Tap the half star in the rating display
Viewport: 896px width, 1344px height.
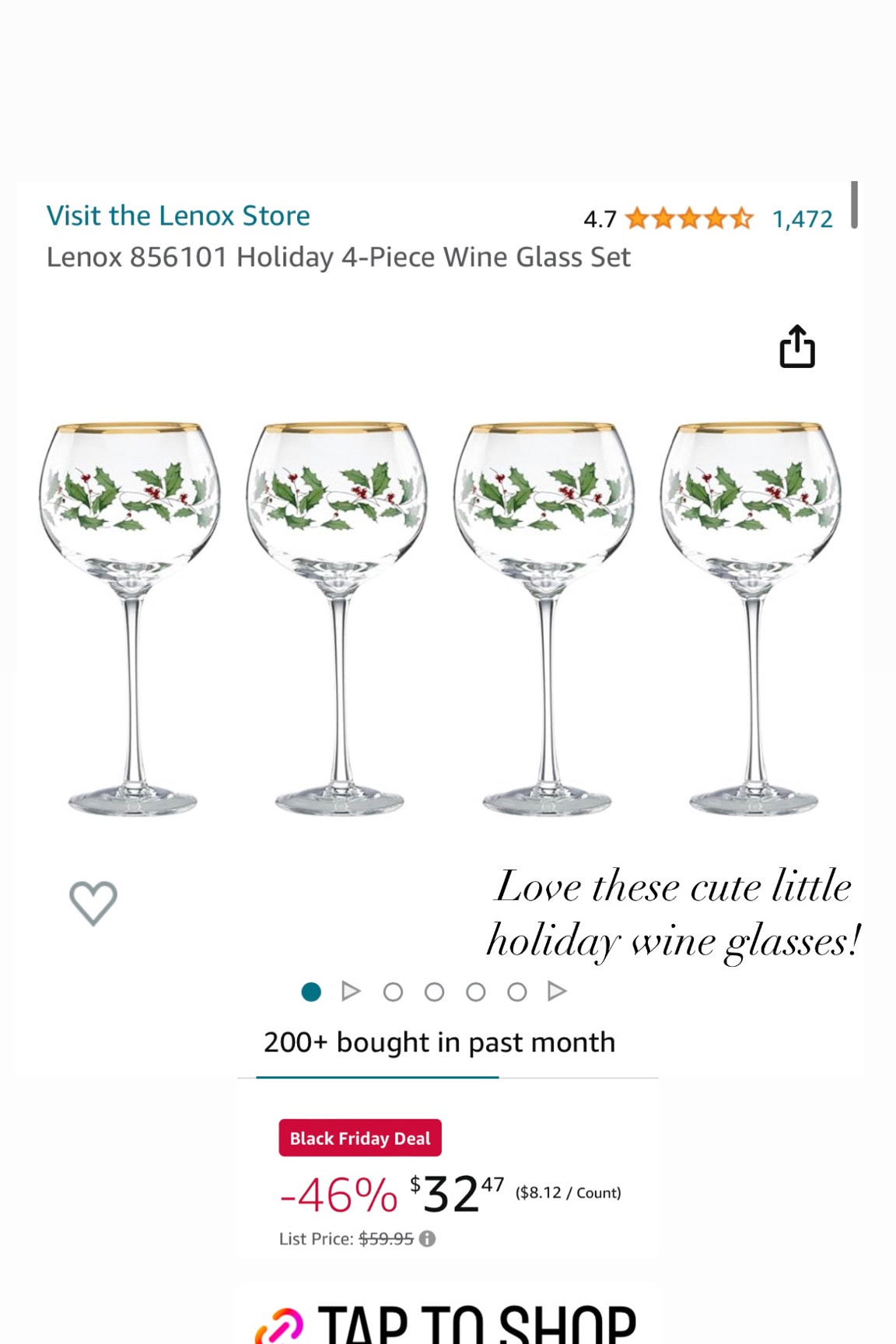click(740, 219)
